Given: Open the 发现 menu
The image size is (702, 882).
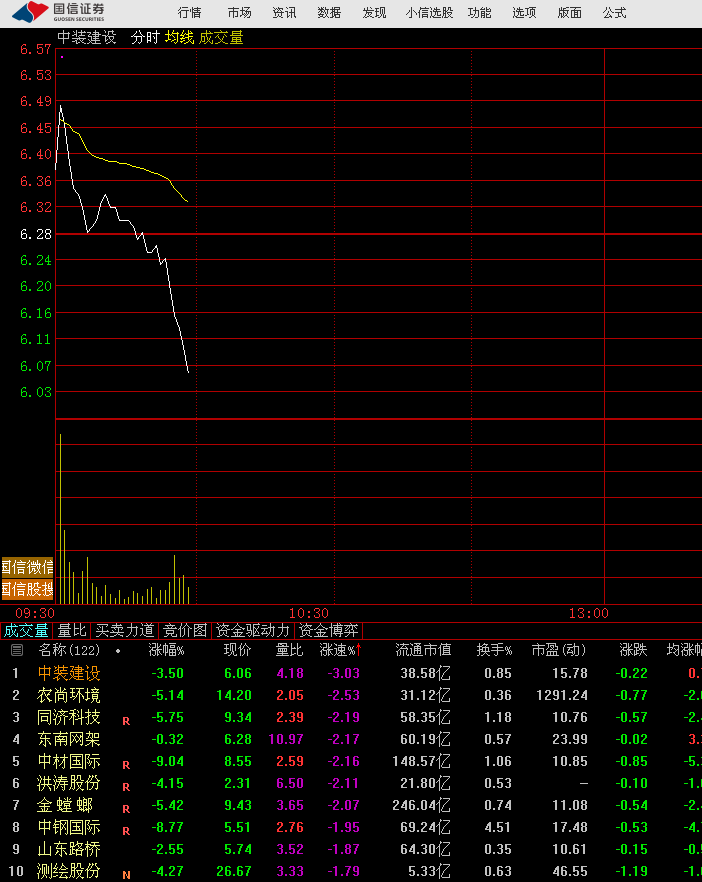Looking at the screenshot, I should 374,12.
